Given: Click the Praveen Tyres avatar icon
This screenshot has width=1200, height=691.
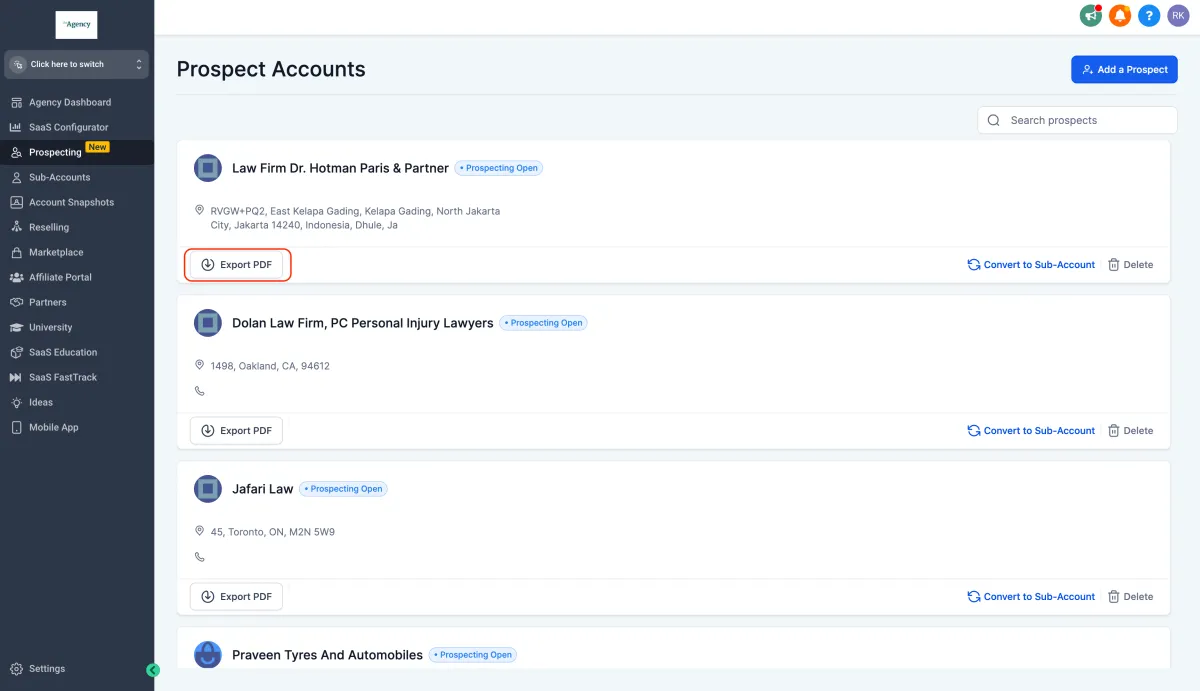Looking at the screenshot, I should click(x=208, y=655).
